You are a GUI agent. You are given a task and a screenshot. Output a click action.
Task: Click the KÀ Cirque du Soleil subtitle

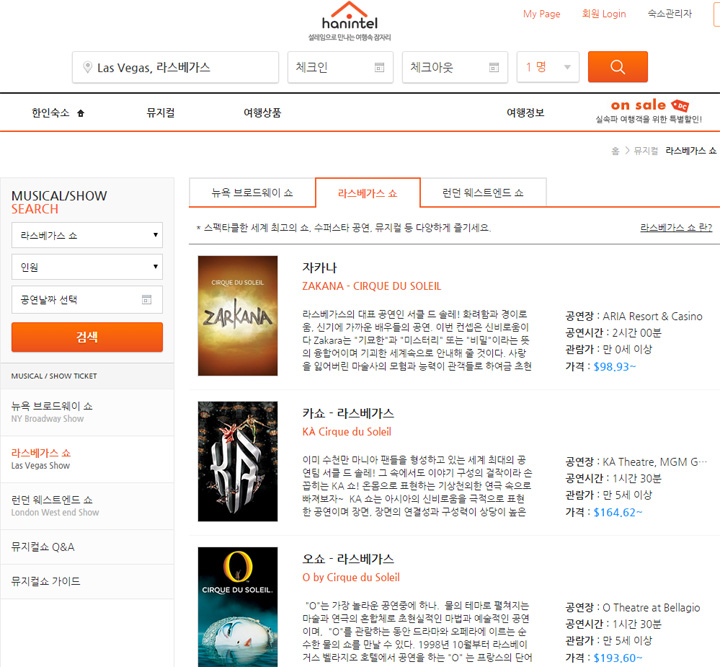point(347,432)
